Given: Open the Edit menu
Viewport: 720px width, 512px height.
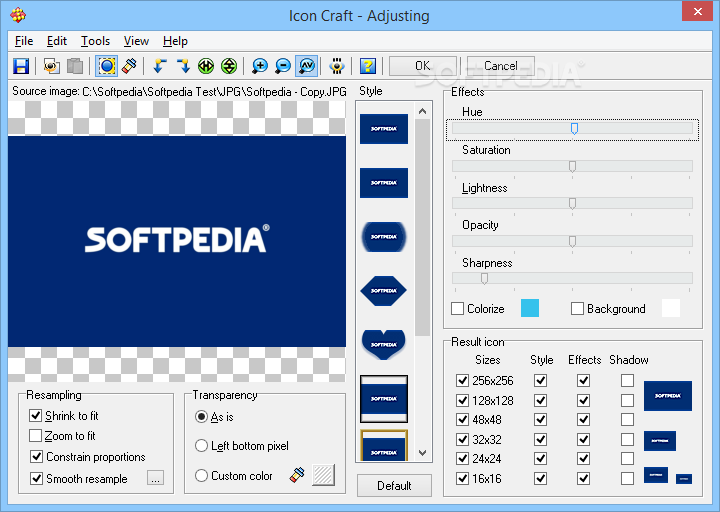Looking at the screenshot, I should [x=57, y=41].
